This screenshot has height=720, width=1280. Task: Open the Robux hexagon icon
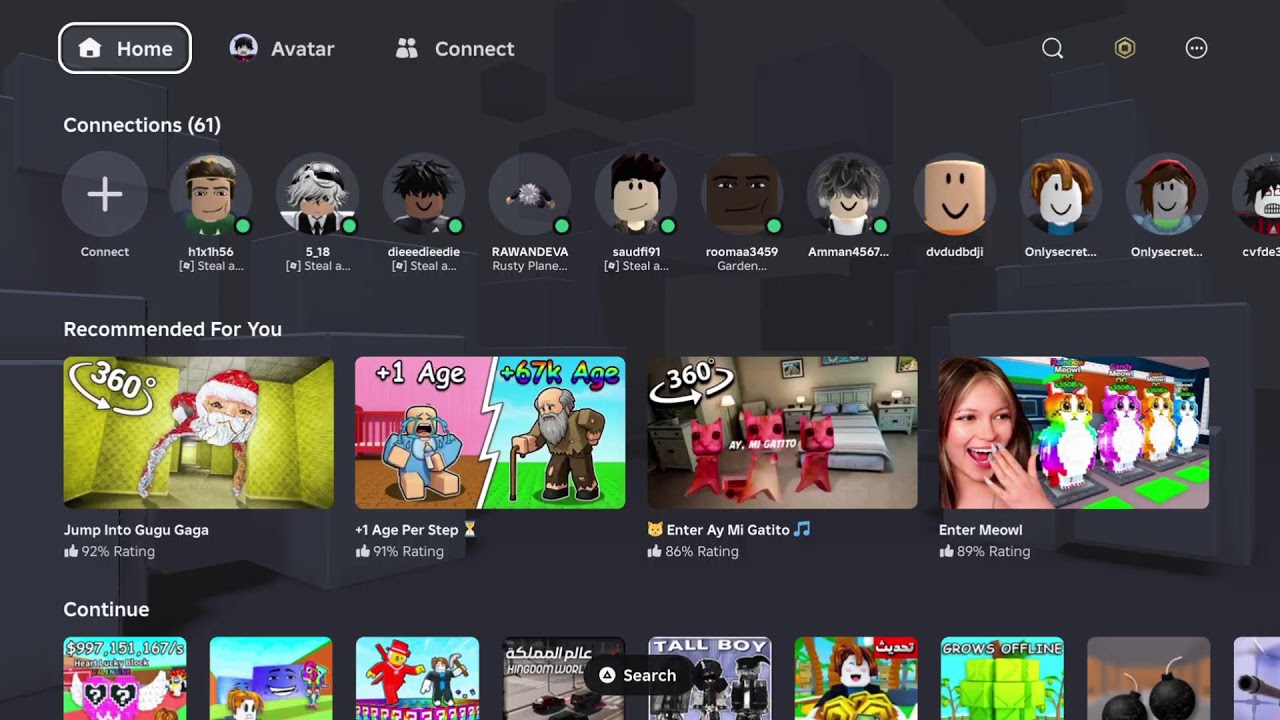coord(1125,48)
